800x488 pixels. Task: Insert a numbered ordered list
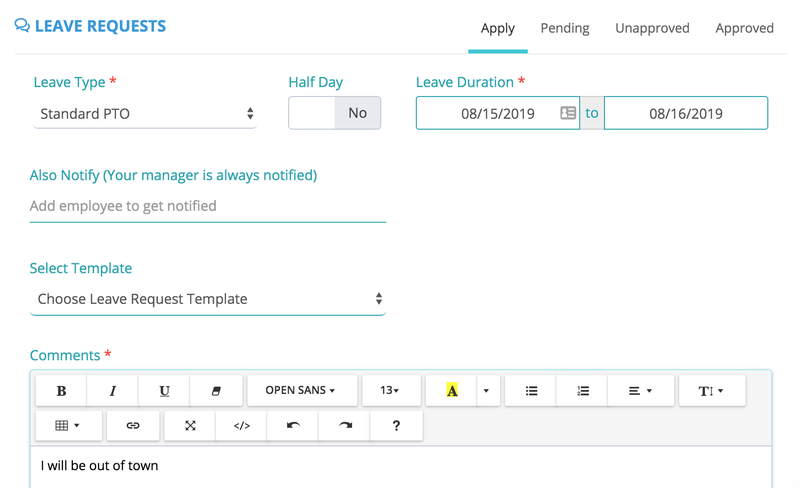582,391
